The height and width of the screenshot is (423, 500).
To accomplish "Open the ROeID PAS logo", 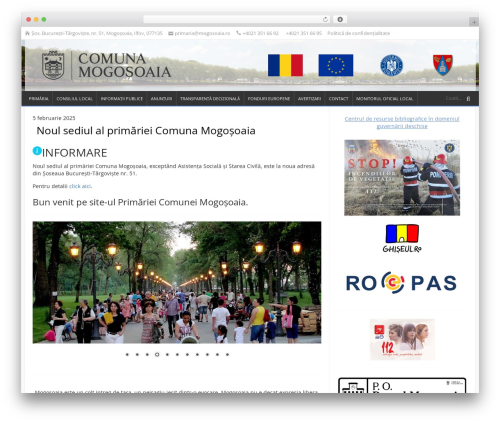I will point(401,283).
